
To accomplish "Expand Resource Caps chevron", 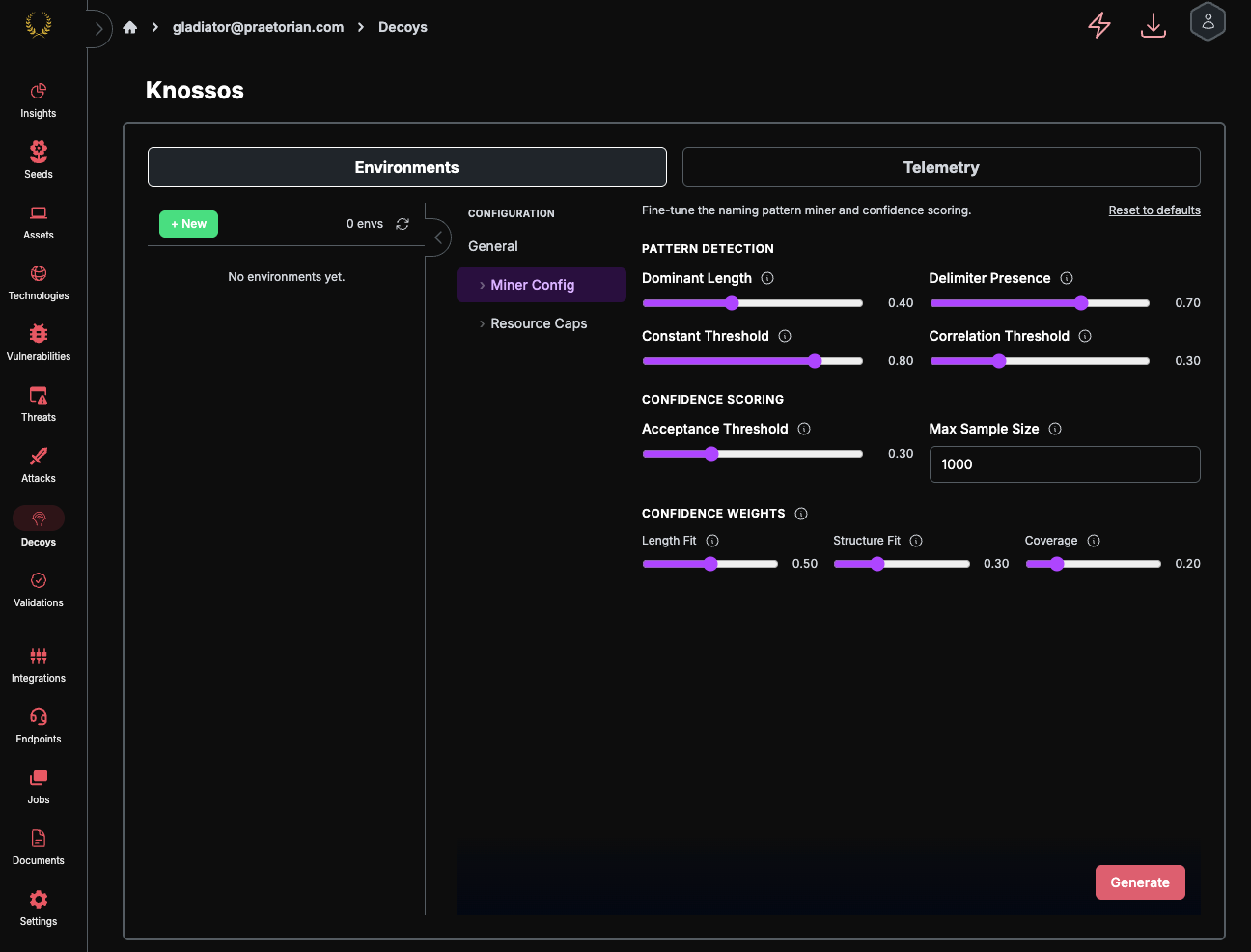I will click(483, 323).
